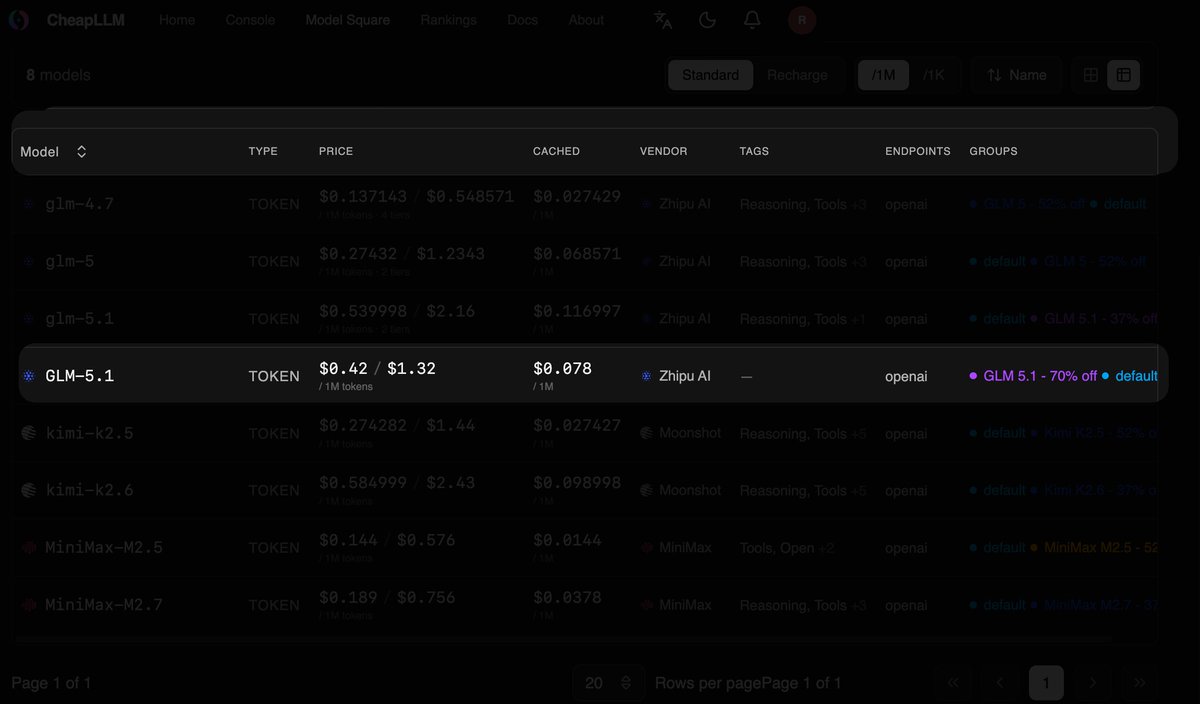Select the kimi-k2.6 model name

pyautogui.click(x=90, y=490)
